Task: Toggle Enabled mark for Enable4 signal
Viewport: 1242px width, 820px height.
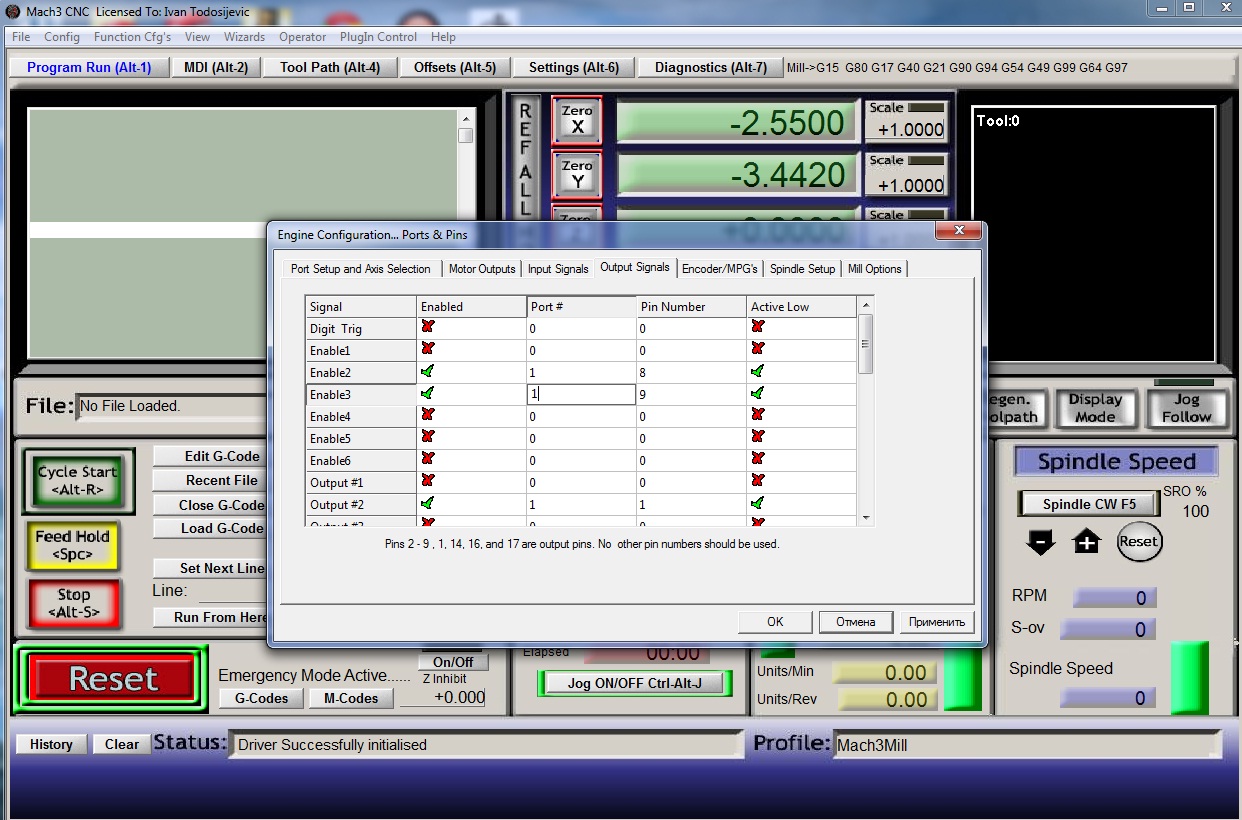Action: pos(428,415)
